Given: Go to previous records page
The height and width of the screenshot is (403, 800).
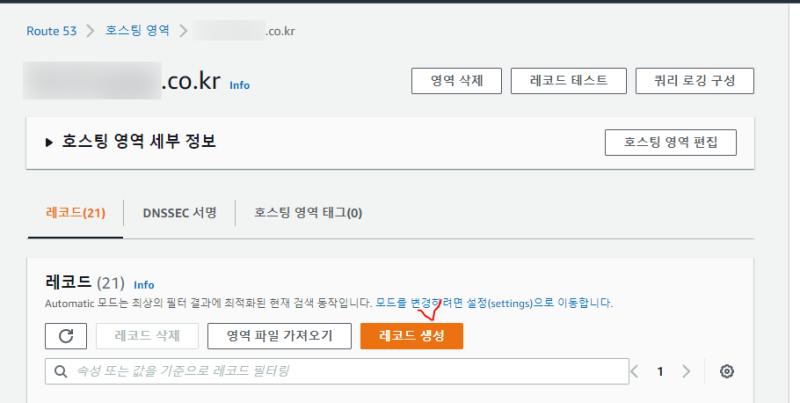Looking at the screenshot, I should 635,371.
